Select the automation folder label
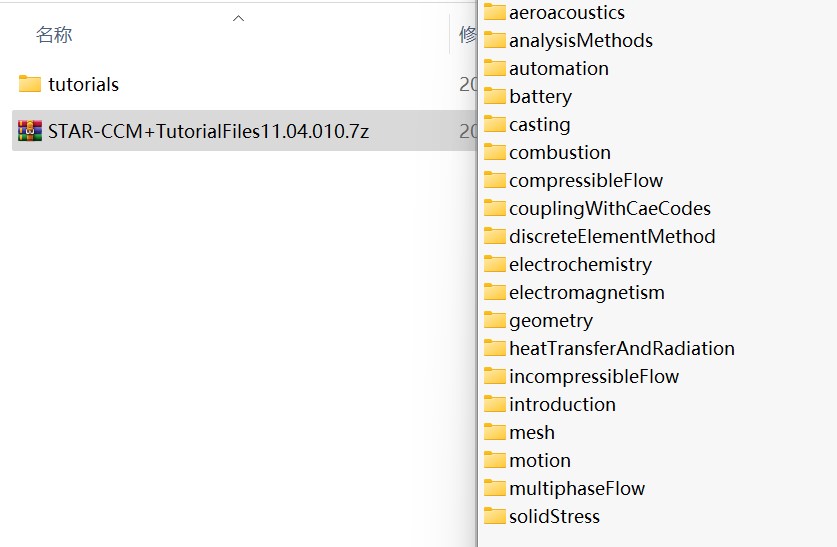 pyautogui.click(x=558, y=69)
